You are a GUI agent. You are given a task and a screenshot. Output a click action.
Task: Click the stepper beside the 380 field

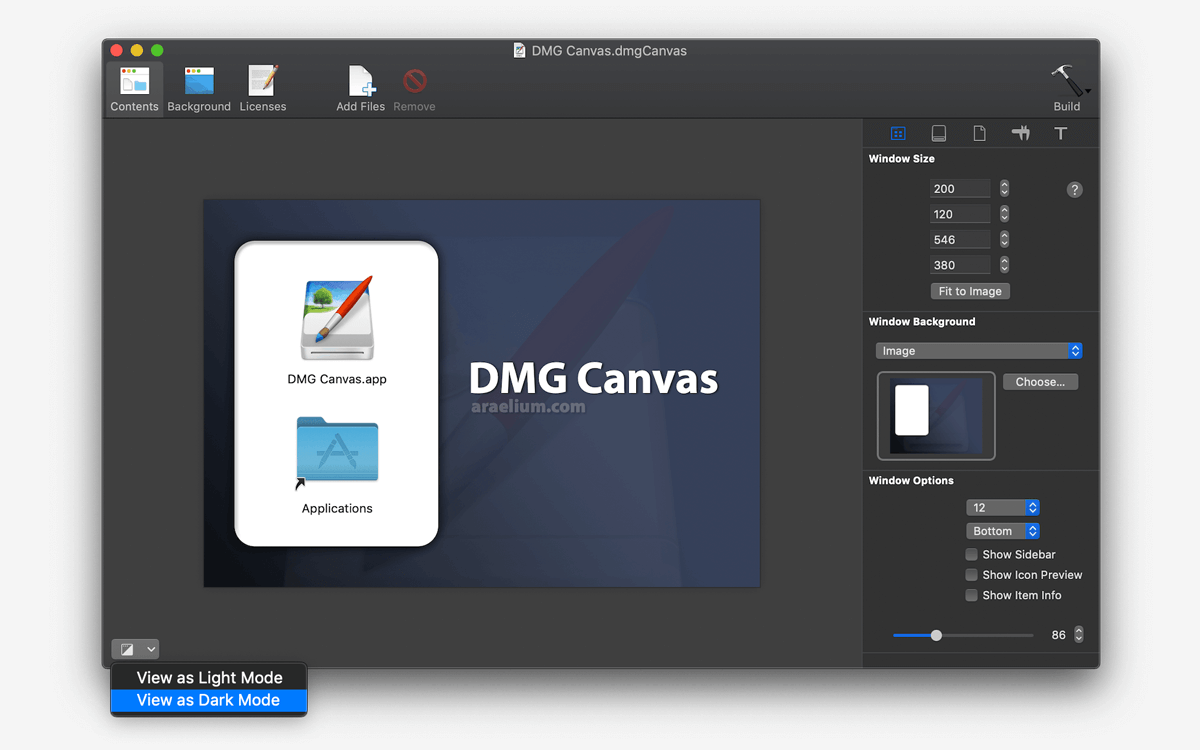click(1004, 265)
